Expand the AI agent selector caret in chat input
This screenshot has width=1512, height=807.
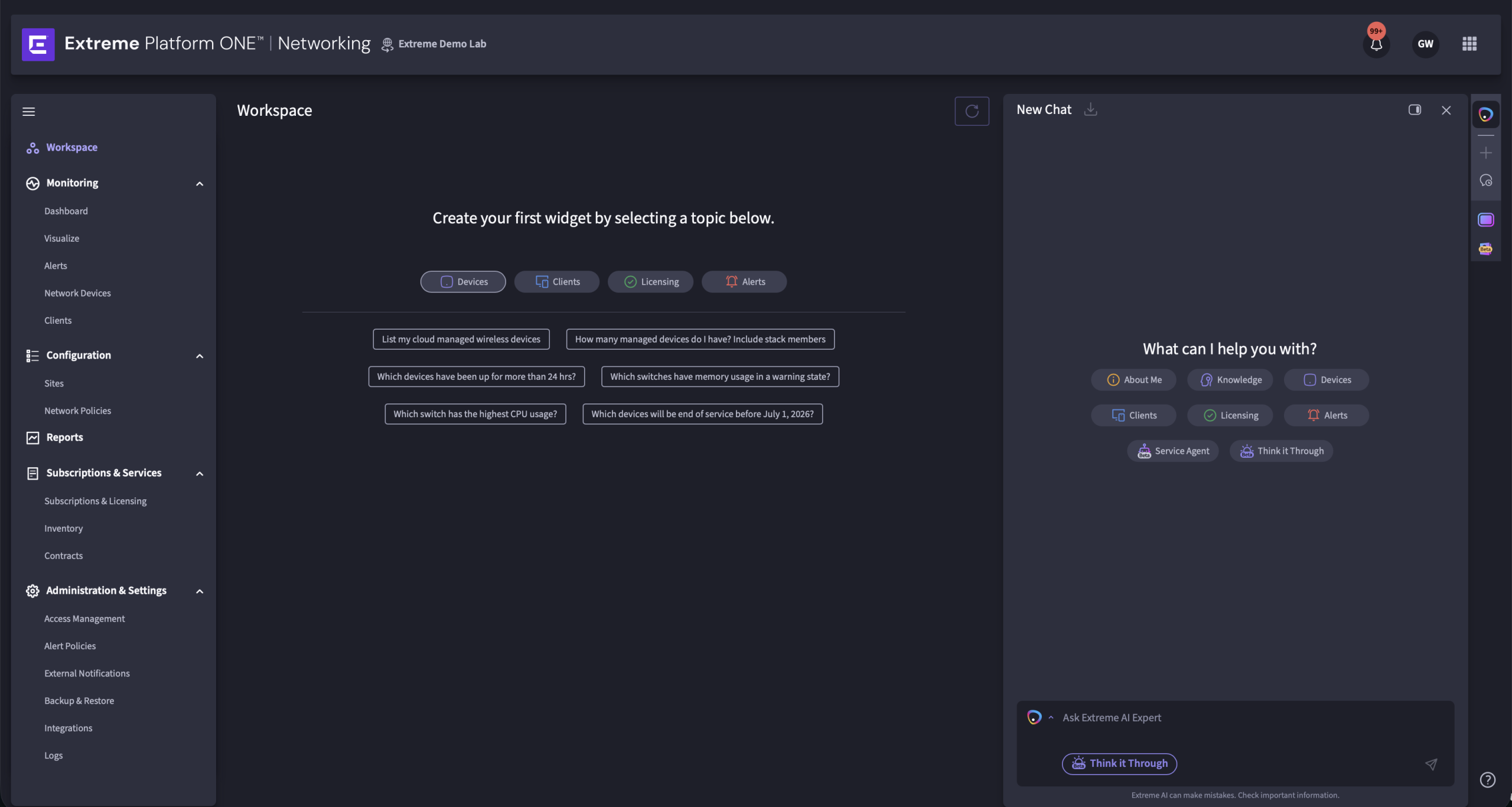point(1051,717)
